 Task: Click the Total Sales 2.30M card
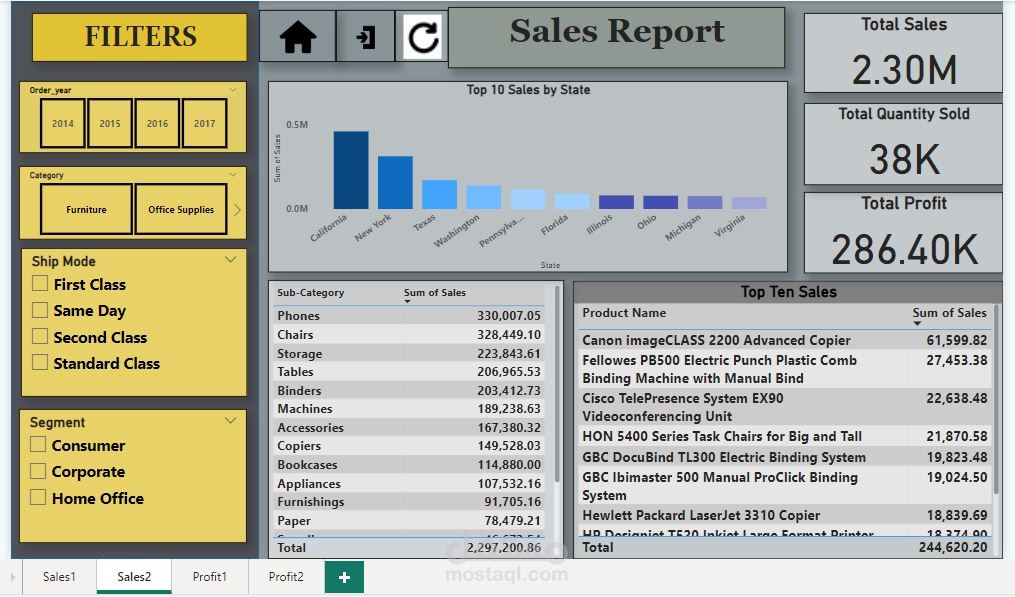coord(903,52)
